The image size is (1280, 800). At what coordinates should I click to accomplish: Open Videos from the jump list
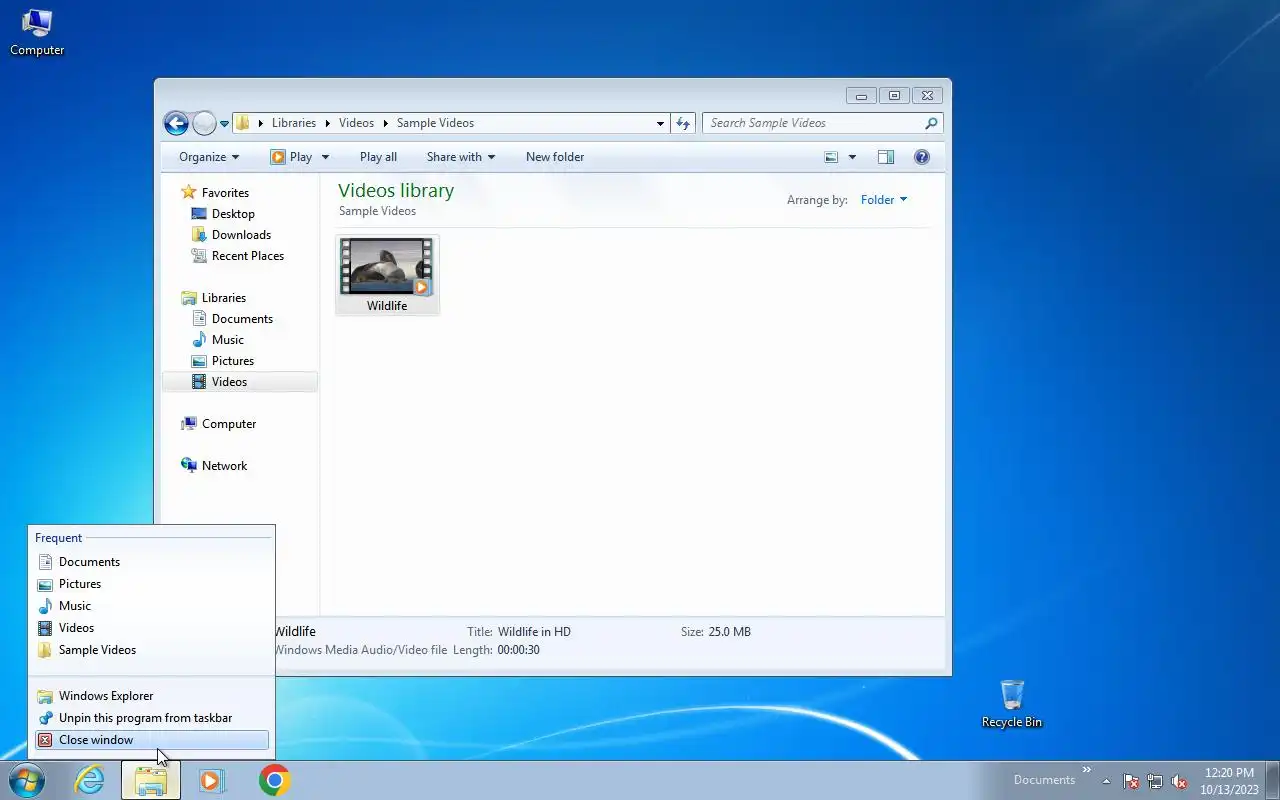click(151, 628)
